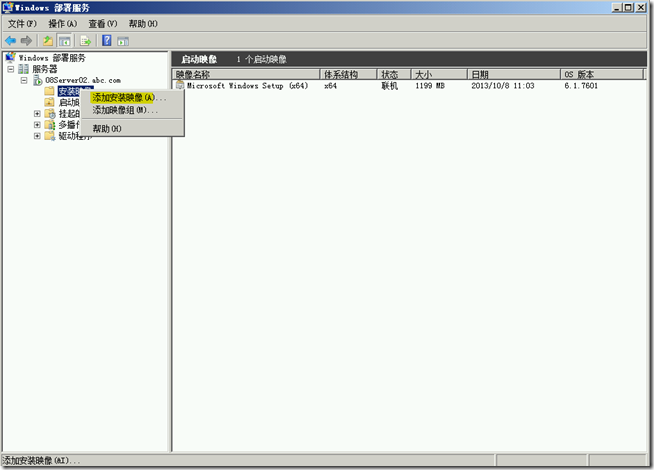This screenshot has height=470, width=654.
Task: Select the 安装映像 tree item label
Action: pos(69,91)
